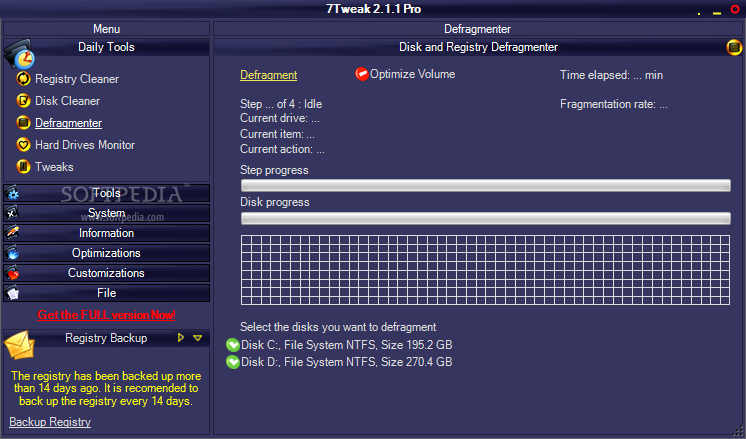
Task: Expand the Daily Tools section header
Action: 106,47
